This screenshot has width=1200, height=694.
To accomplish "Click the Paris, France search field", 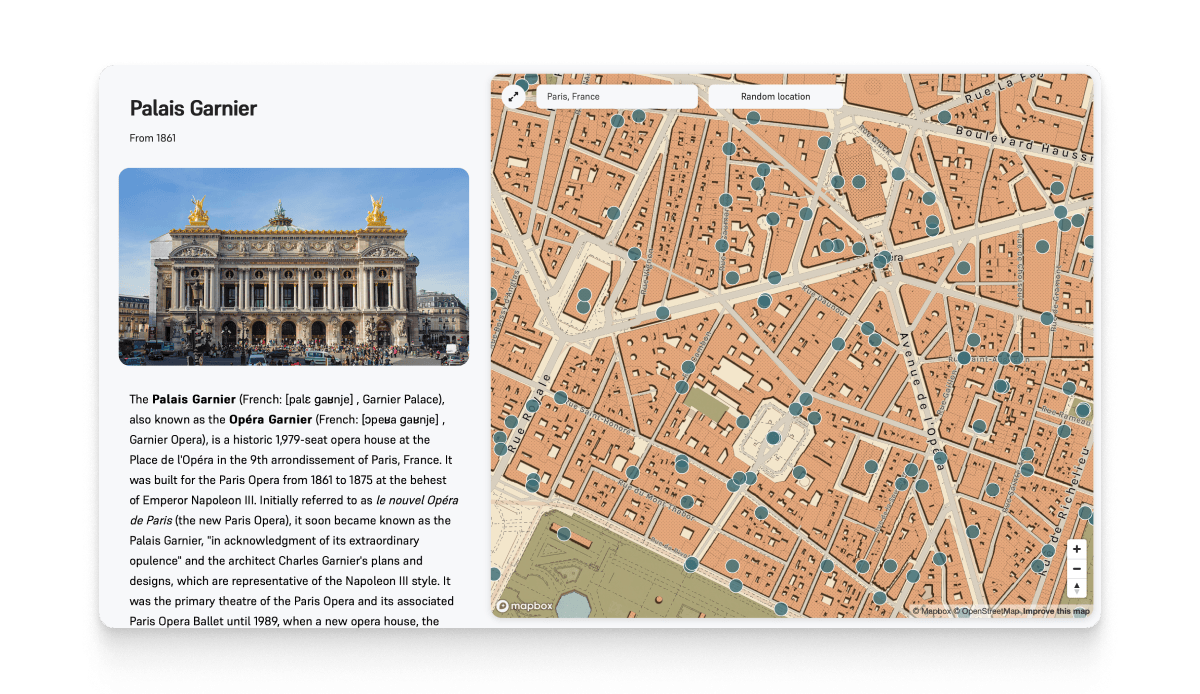I will 616,96.
